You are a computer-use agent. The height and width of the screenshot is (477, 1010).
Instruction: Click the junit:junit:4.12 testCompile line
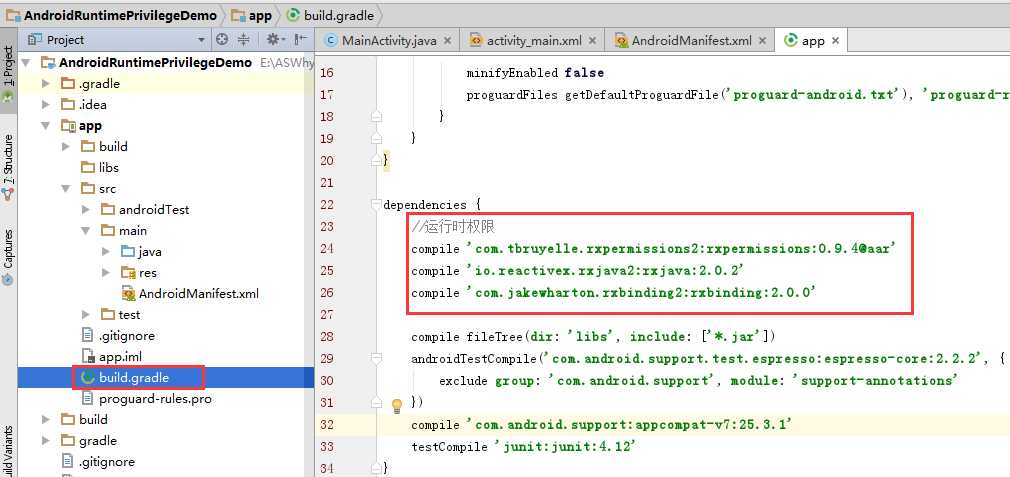tap(524, 446)
